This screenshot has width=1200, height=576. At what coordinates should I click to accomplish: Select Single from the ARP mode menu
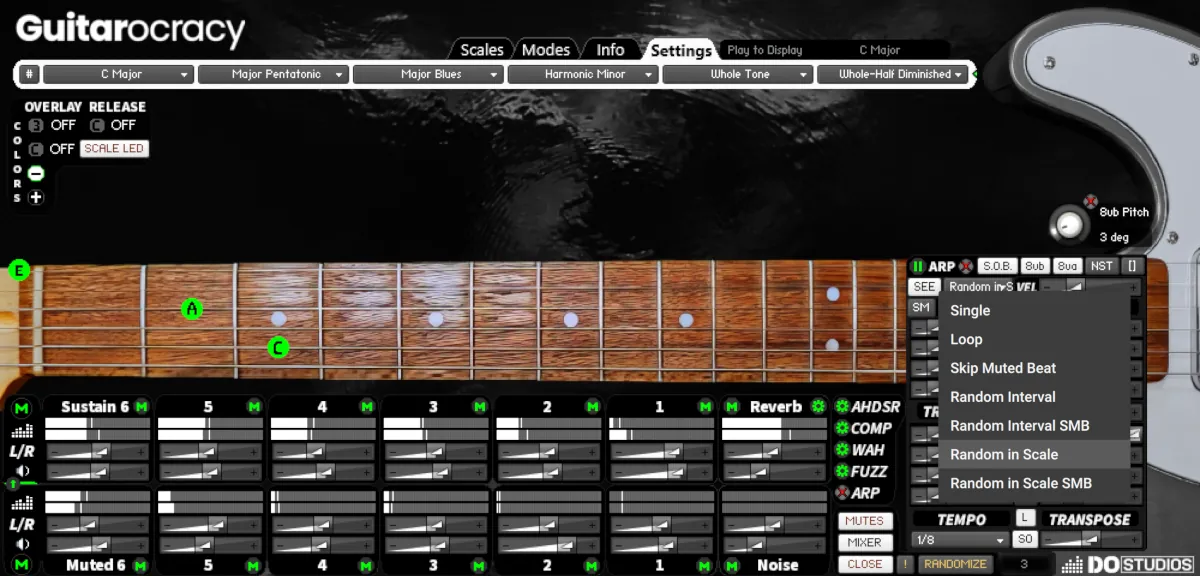pos(1034,311)
